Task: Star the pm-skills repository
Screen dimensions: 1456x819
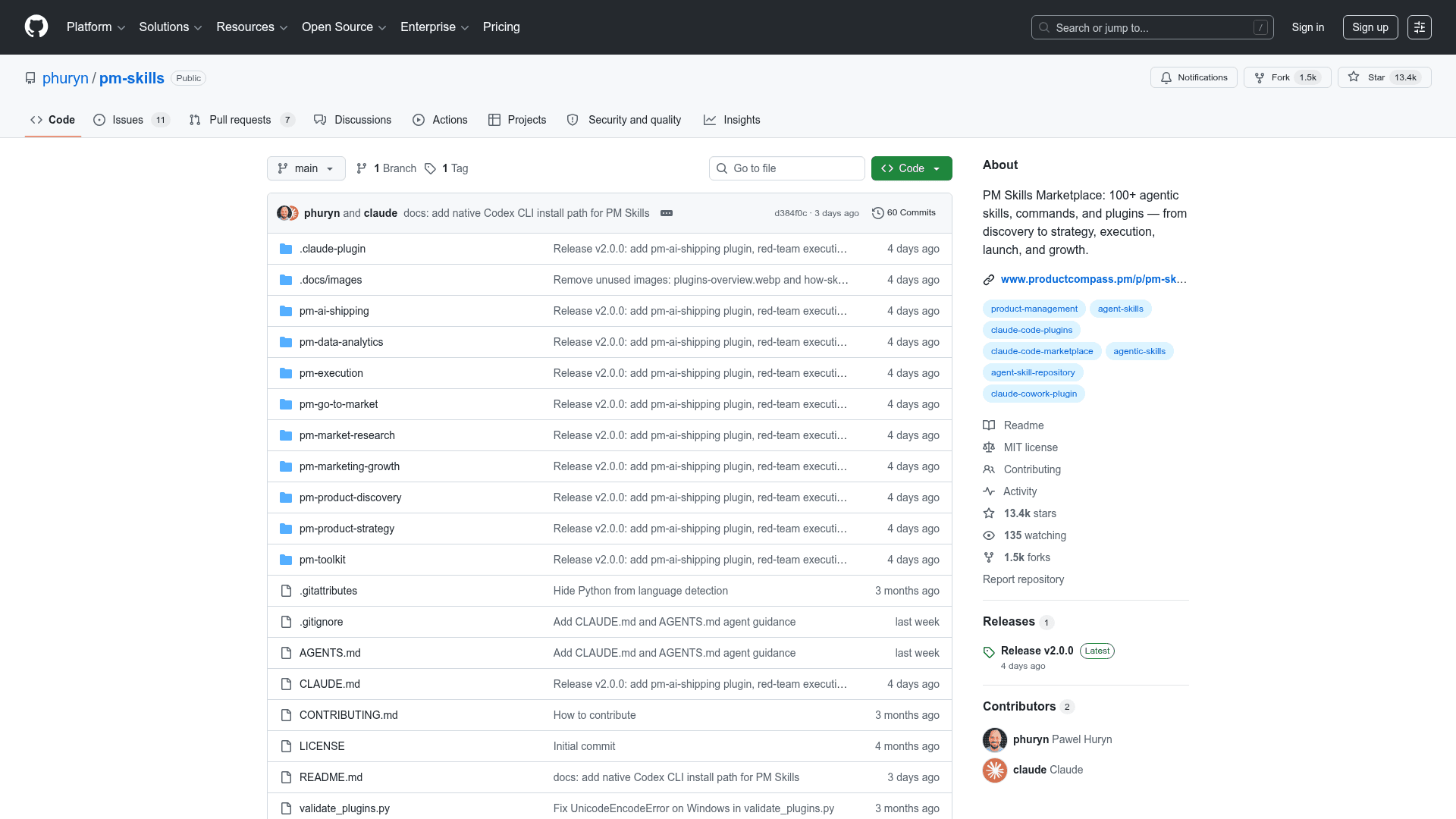Action: tap(1384, 77)
